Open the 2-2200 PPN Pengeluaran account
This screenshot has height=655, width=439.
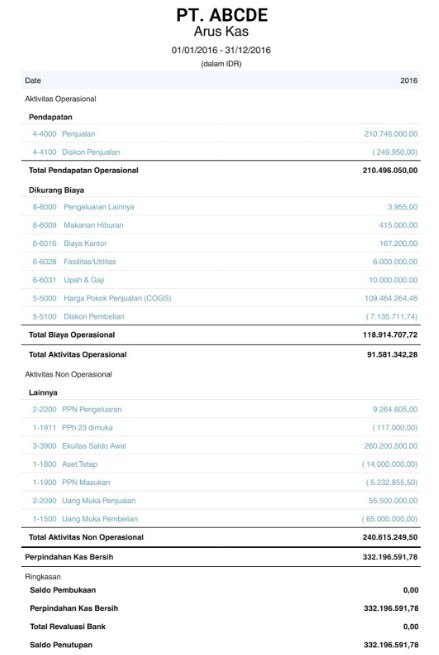tap(77, 409)
